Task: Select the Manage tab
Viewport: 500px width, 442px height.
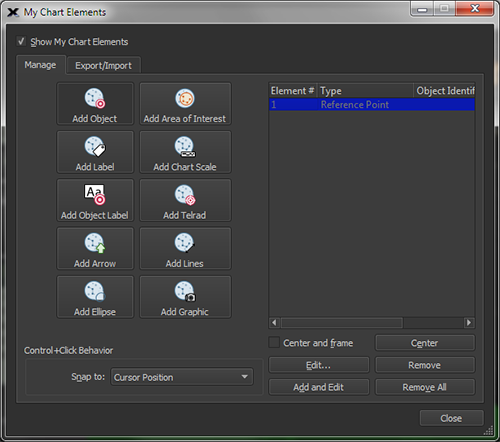Action: pyautogui.click(x=40, y=65)
